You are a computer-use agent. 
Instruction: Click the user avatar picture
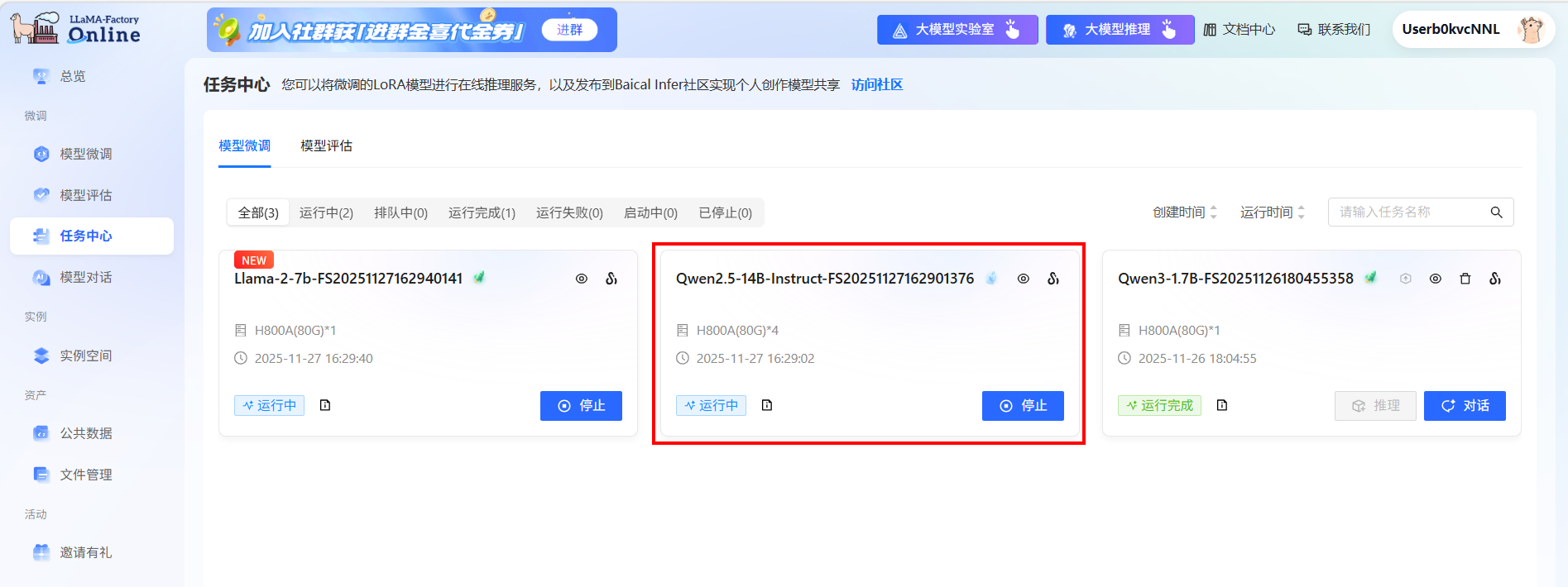click(x=1531, y=30)
